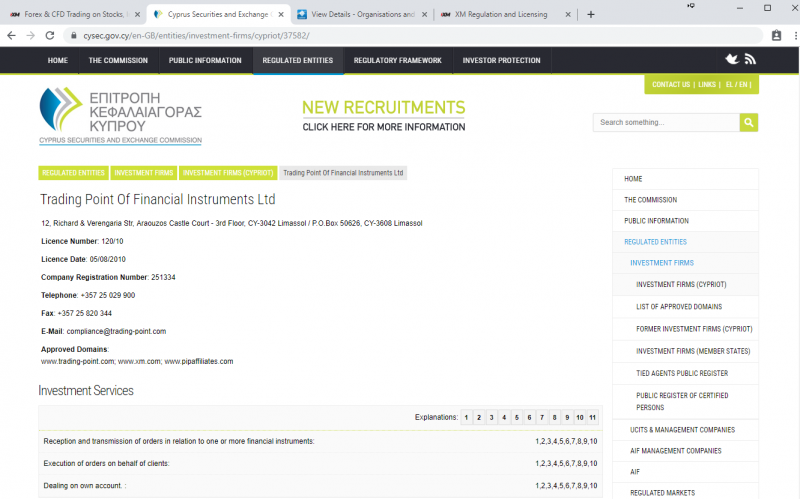Screen dimensions: 800x499
Task: Open a new tab with the plus icon
Action: 591,14
